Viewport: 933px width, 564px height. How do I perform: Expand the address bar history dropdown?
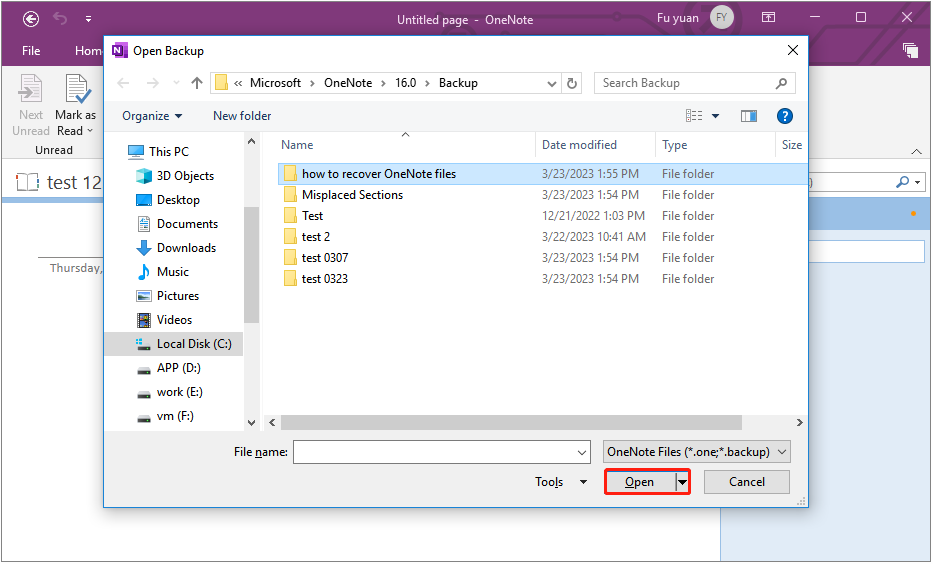(552, 83)
